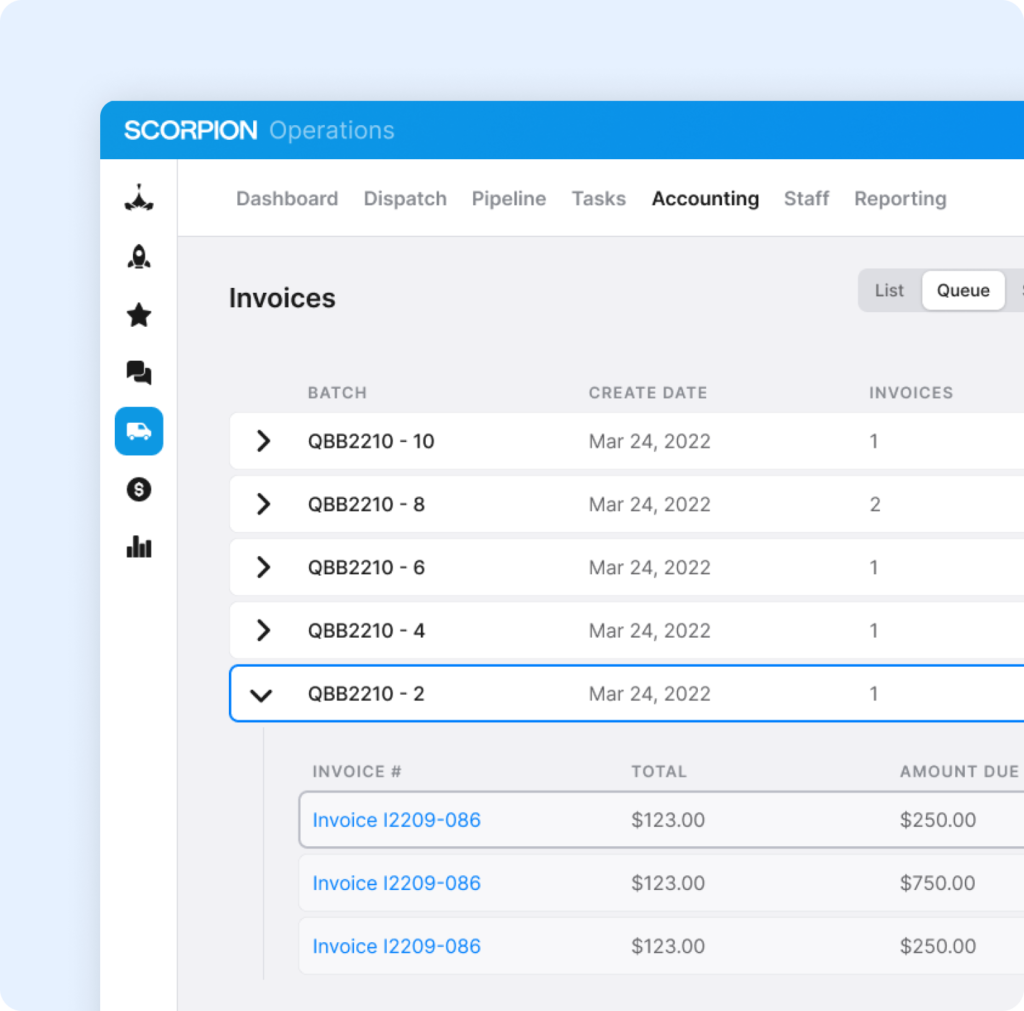Click the Accounting tab
The width and height of the screenshot is (1024, 1011).
tap(705, 199)
